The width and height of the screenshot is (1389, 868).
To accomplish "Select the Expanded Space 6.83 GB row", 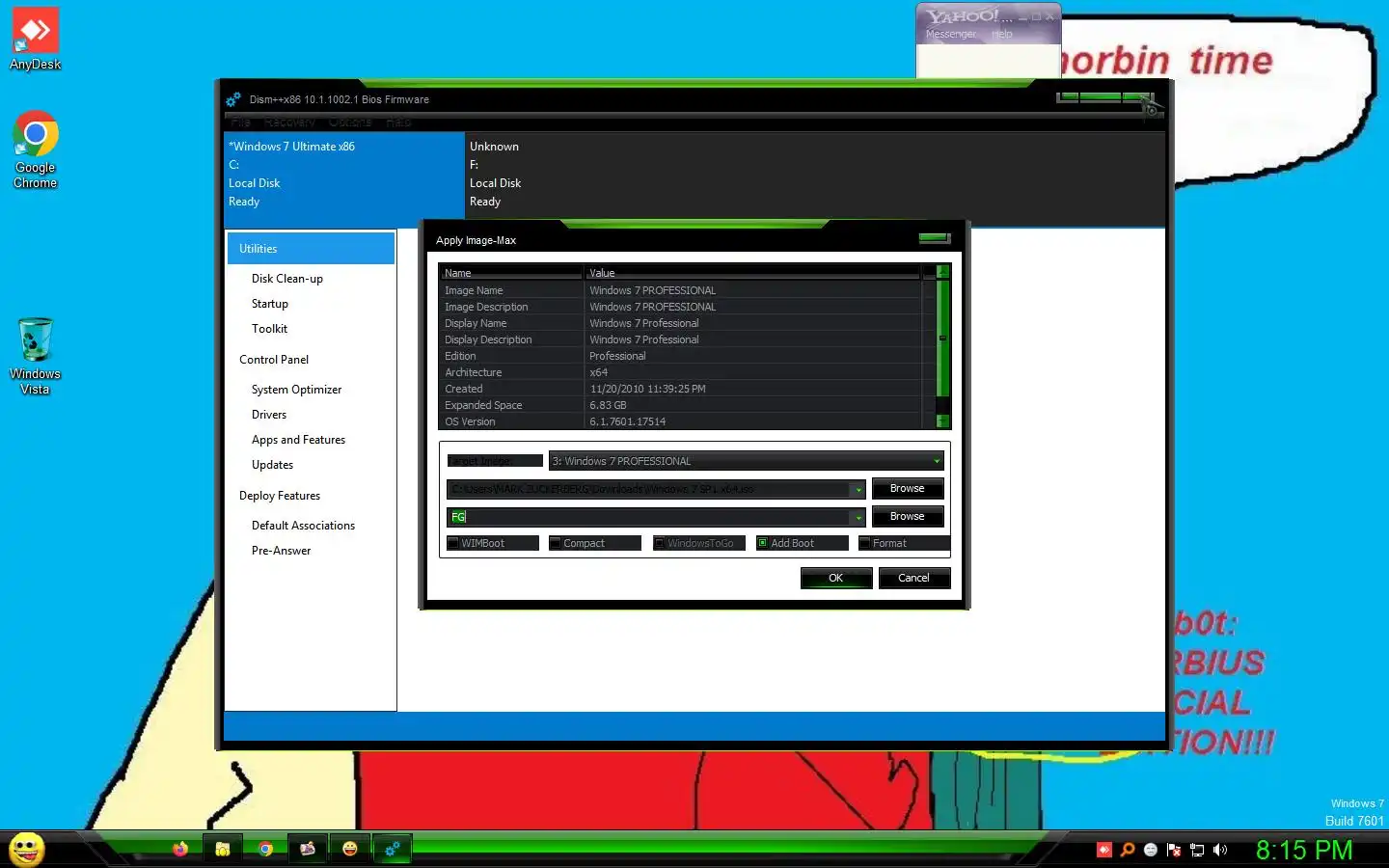I will (x=680, y=405).
